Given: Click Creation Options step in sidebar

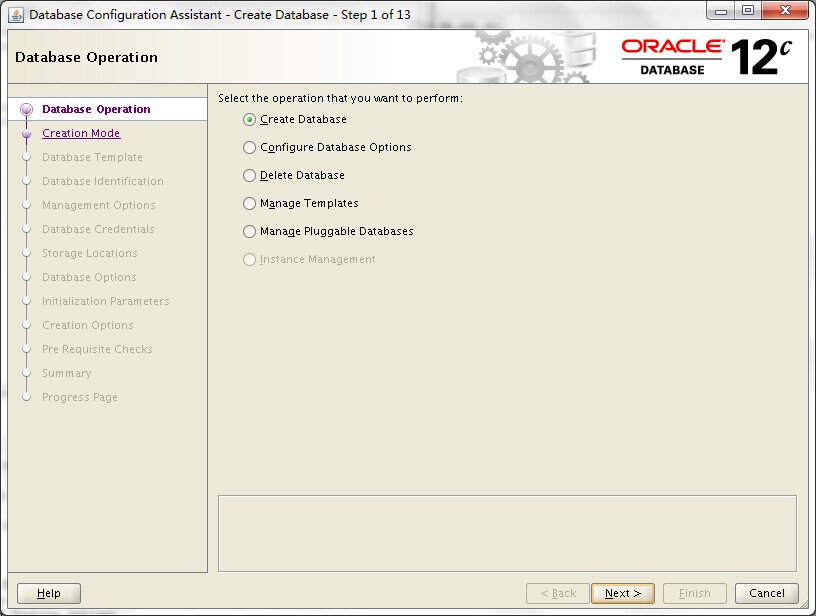Looking at the screenshot, I should coord(87,325).
